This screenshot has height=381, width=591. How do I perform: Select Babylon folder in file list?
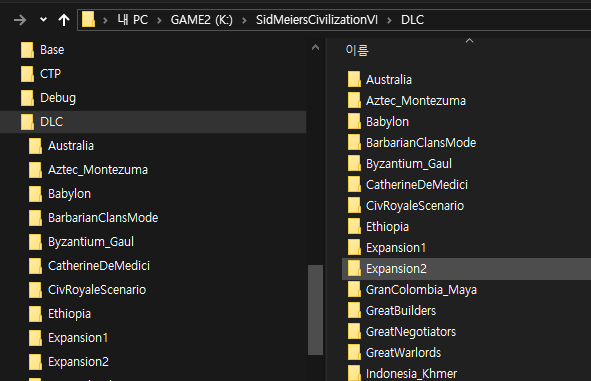point(387,122)
